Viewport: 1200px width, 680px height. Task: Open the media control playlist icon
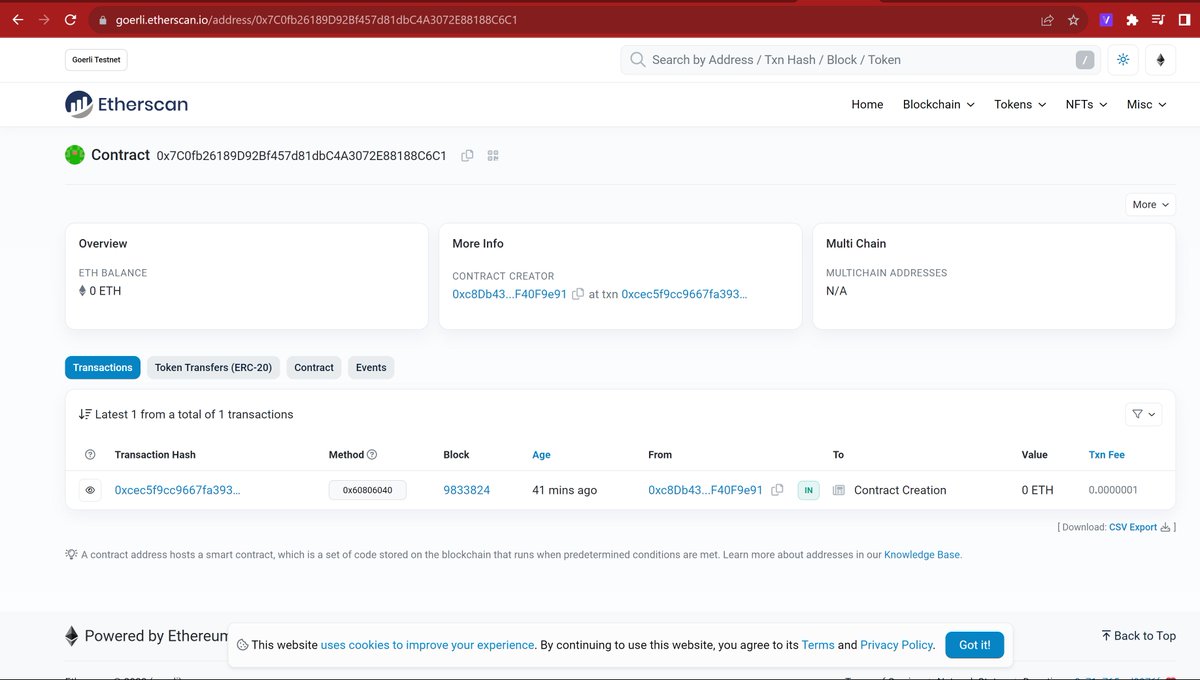click(1157, 20)
